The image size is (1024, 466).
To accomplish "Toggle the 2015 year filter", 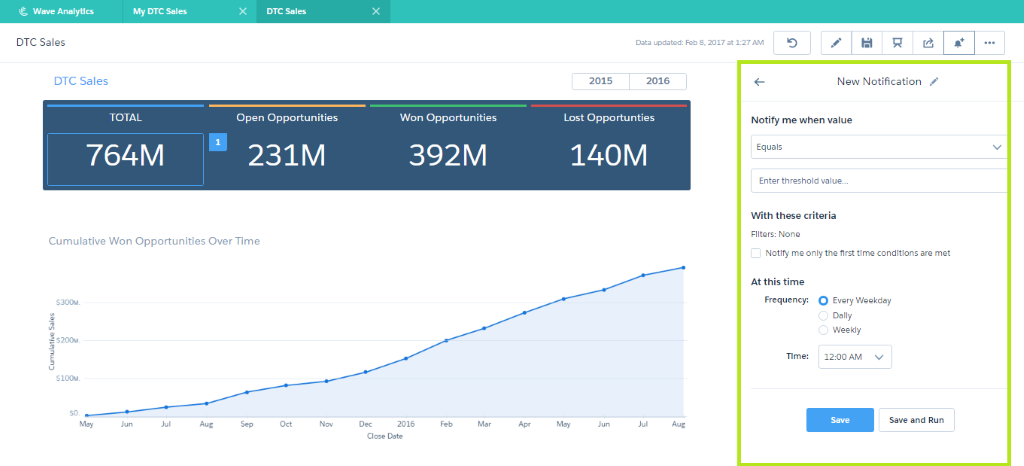I will 601,82.
